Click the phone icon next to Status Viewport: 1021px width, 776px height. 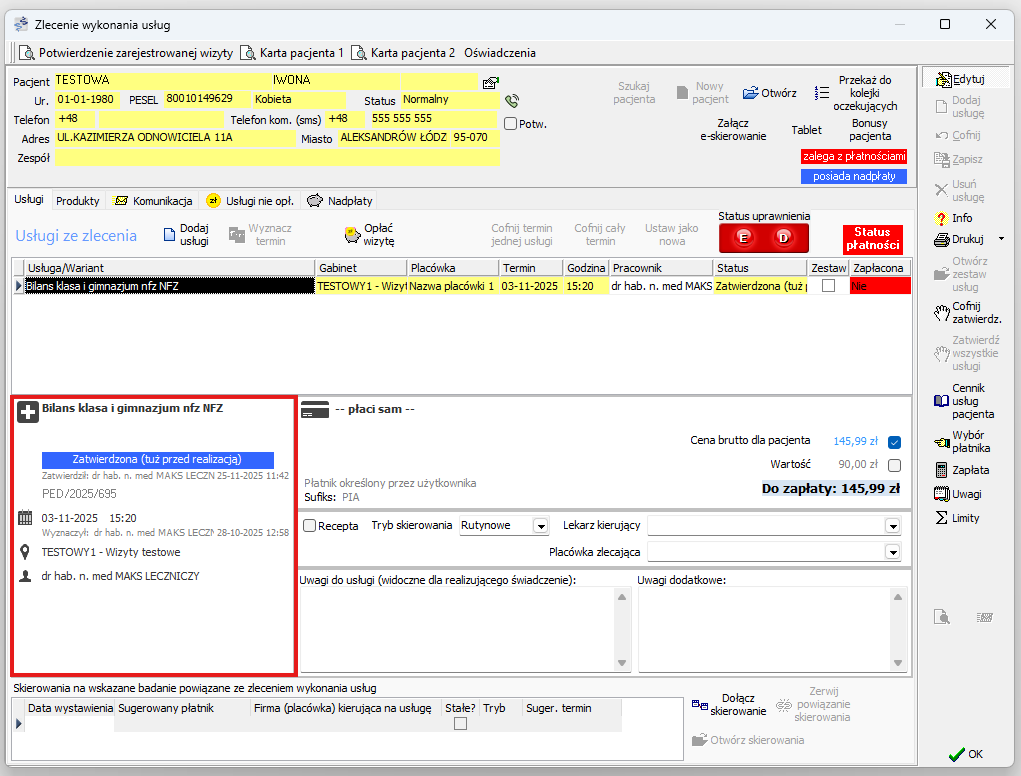coord(512,101)
